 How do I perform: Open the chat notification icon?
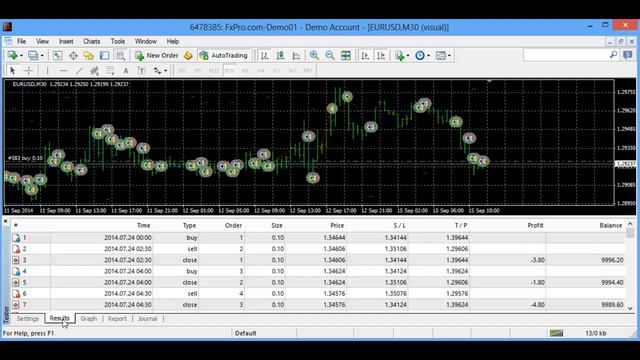[627, 55]
